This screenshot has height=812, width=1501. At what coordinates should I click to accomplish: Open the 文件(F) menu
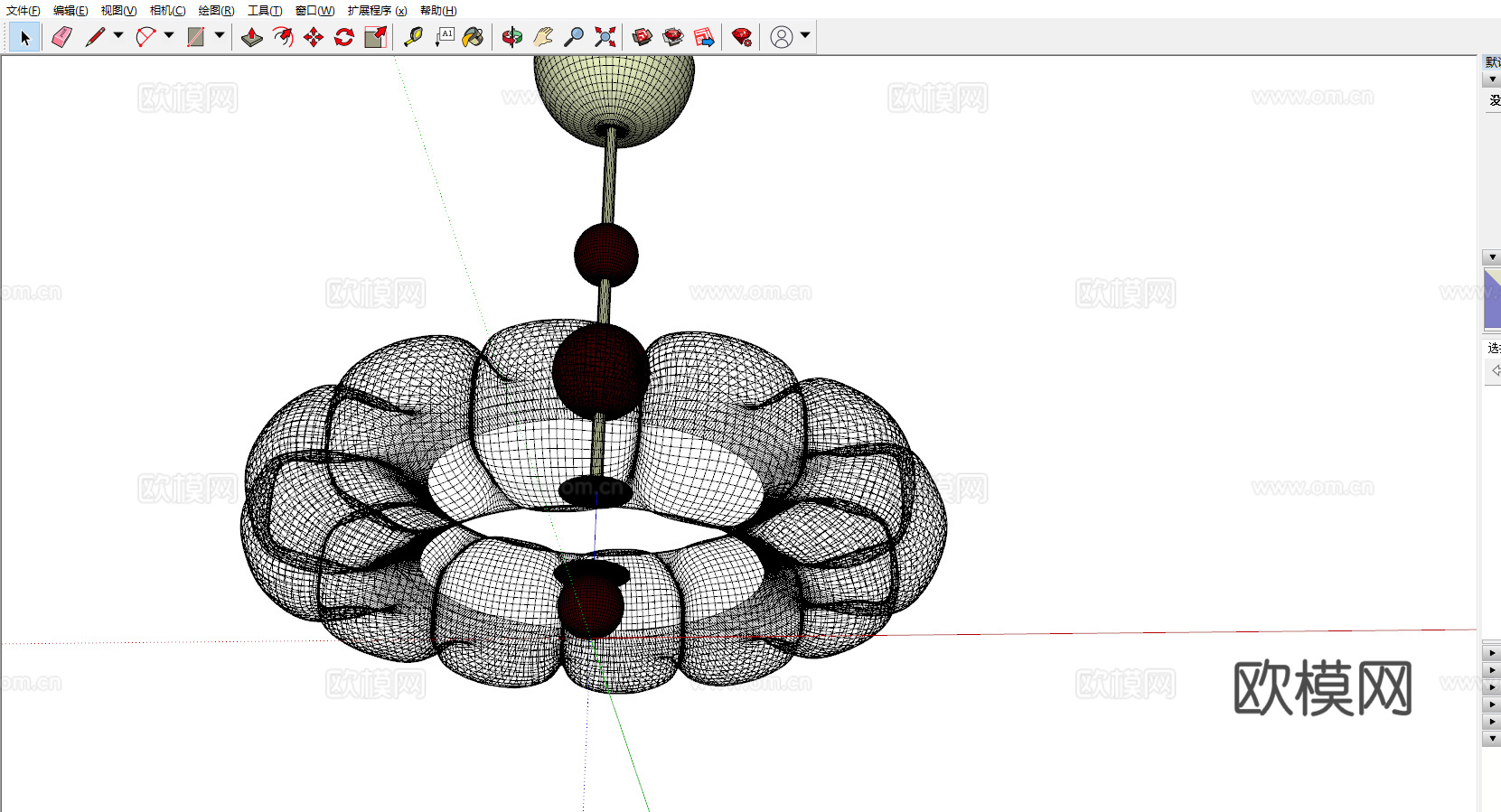(23, 11)
